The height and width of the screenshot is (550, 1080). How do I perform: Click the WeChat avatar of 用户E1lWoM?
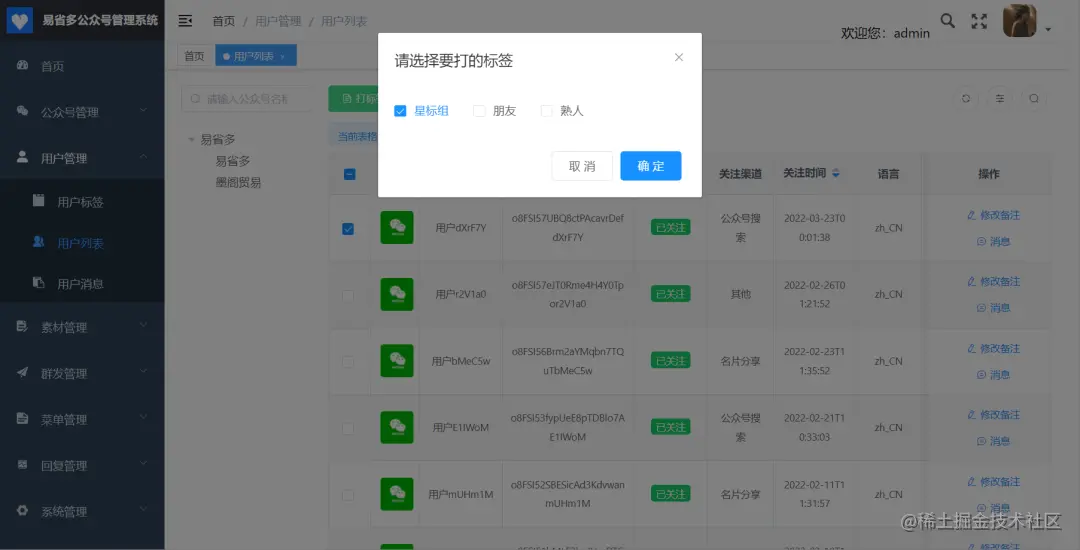[x=397, y=427]
